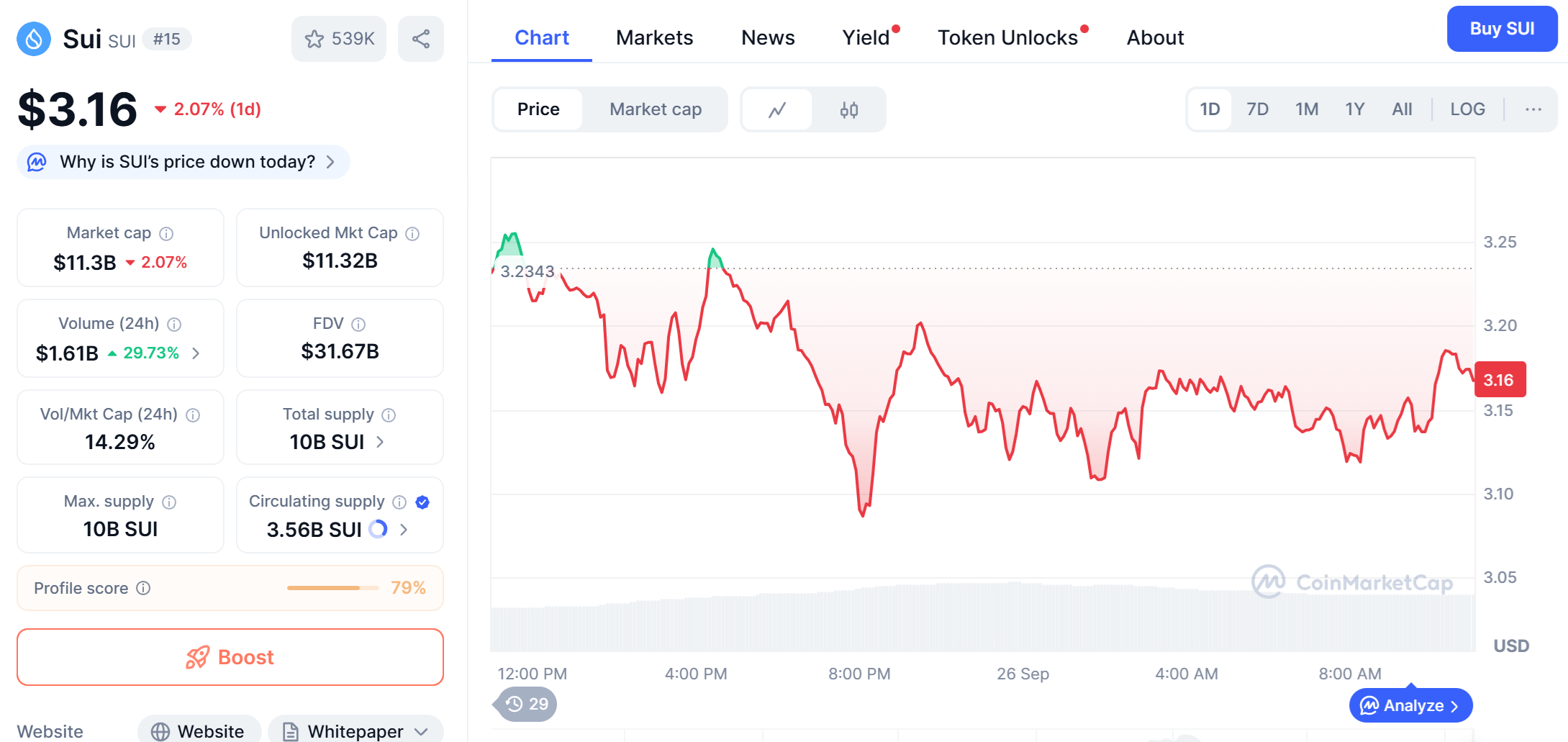This screenshot has width=1568, height=742.
Task: Open info icon next to Total supply
Action: [389, 415]
